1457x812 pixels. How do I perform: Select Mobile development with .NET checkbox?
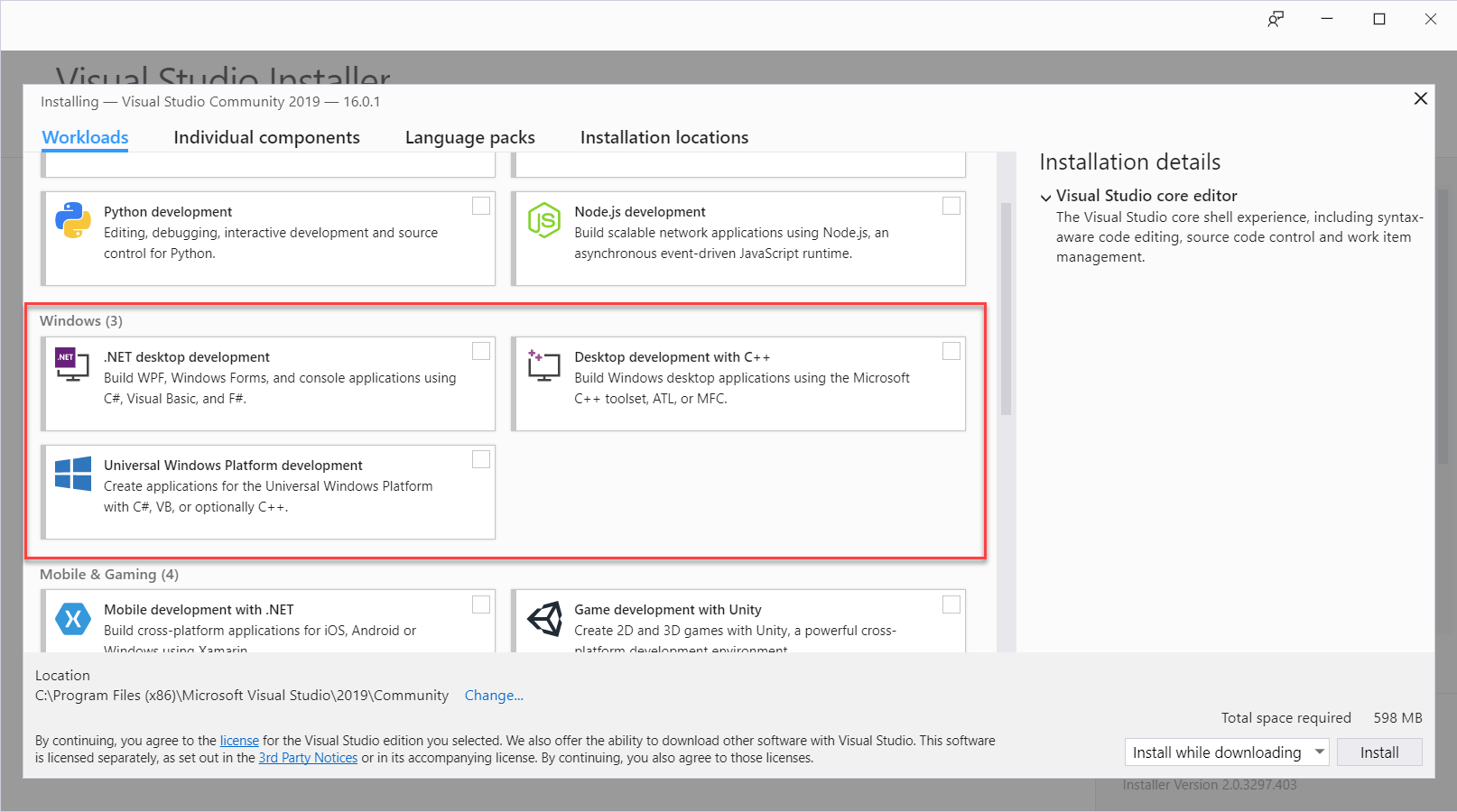481,604
